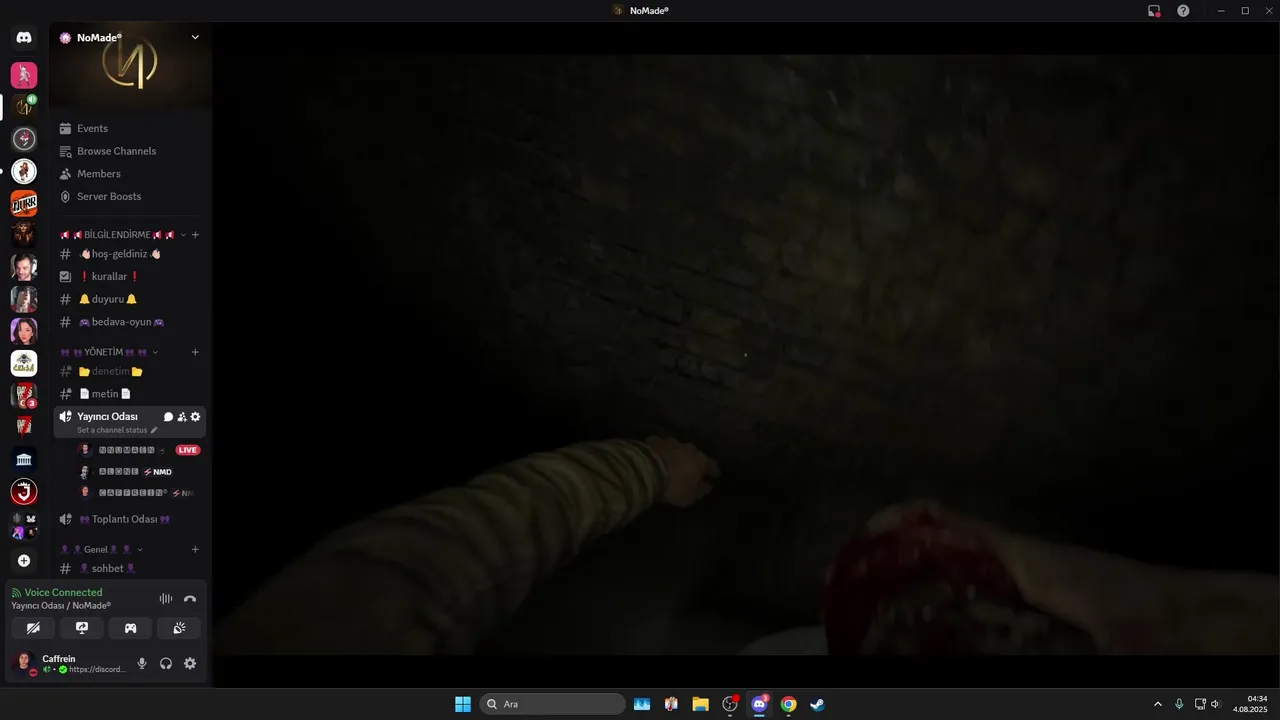Click Set a channel status text

coord(112,430)
